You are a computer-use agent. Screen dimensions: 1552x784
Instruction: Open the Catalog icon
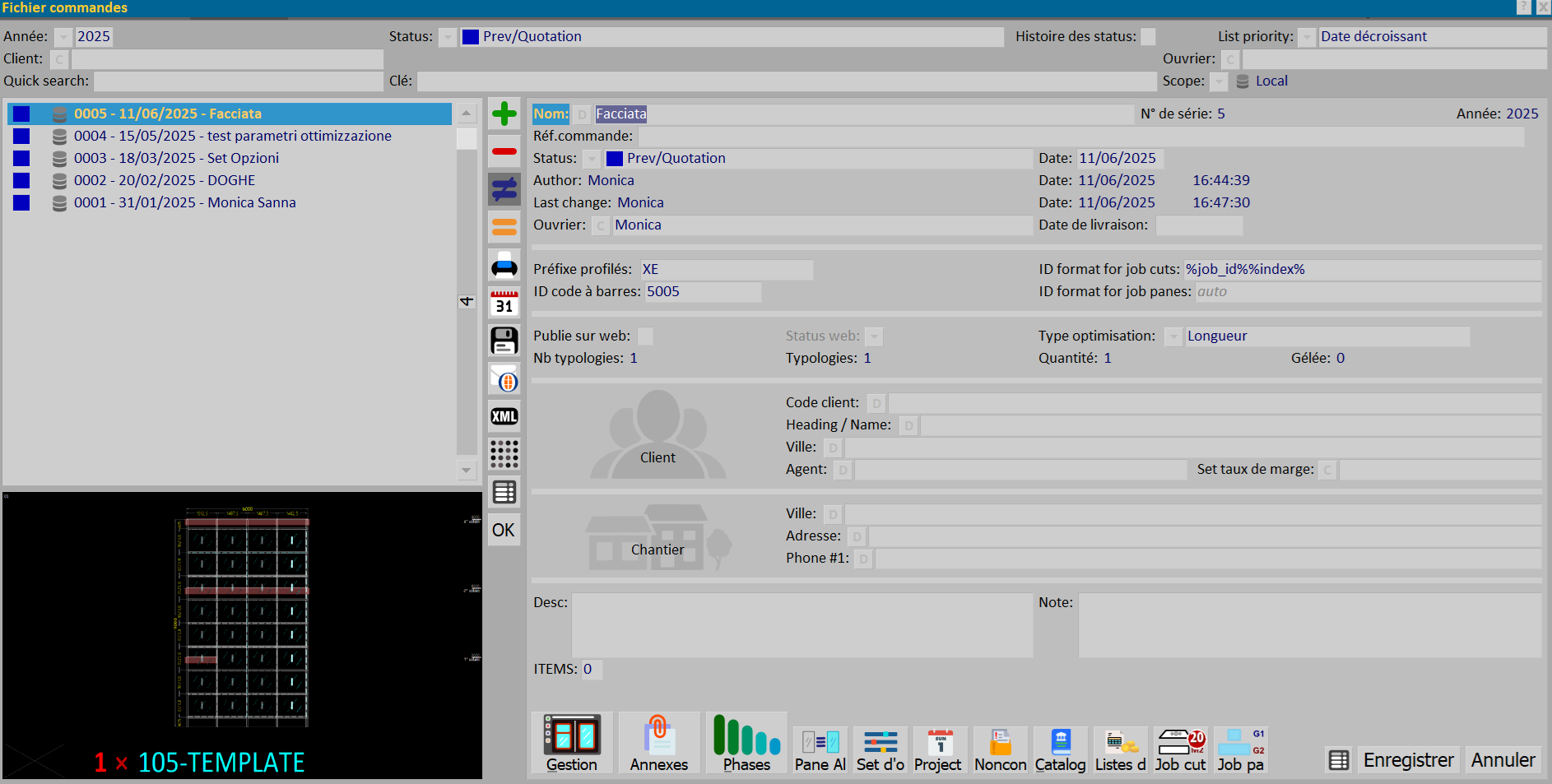1061,750
